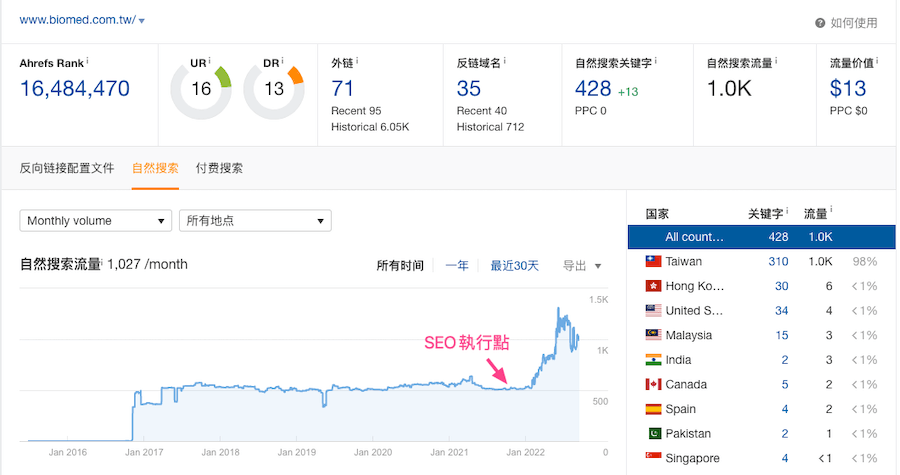900x475 pixels.
Task: Click the Malaysia flag icon
Action: click(653, 335)
